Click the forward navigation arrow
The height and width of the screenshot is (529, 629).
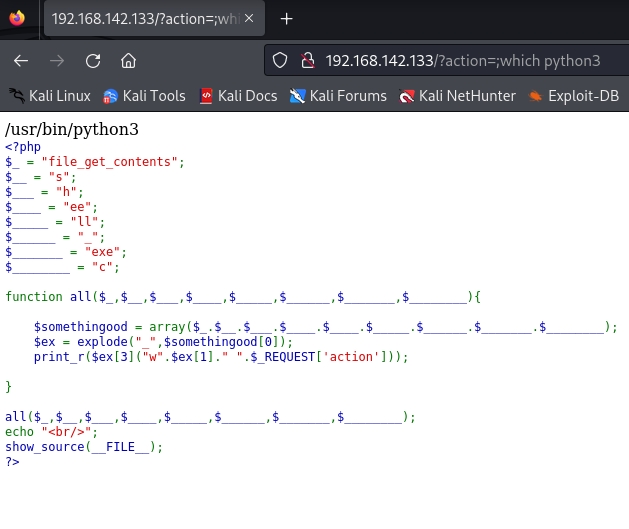coord(57,60)
